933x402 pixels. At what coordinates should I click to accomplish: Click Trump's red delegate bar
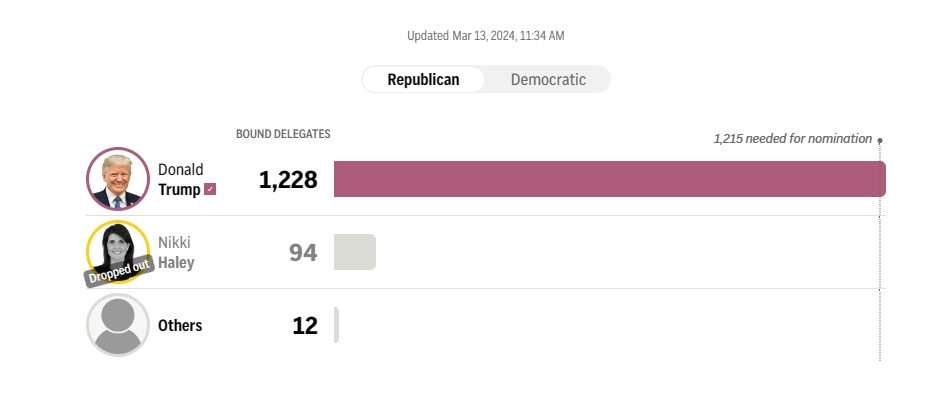609,179
